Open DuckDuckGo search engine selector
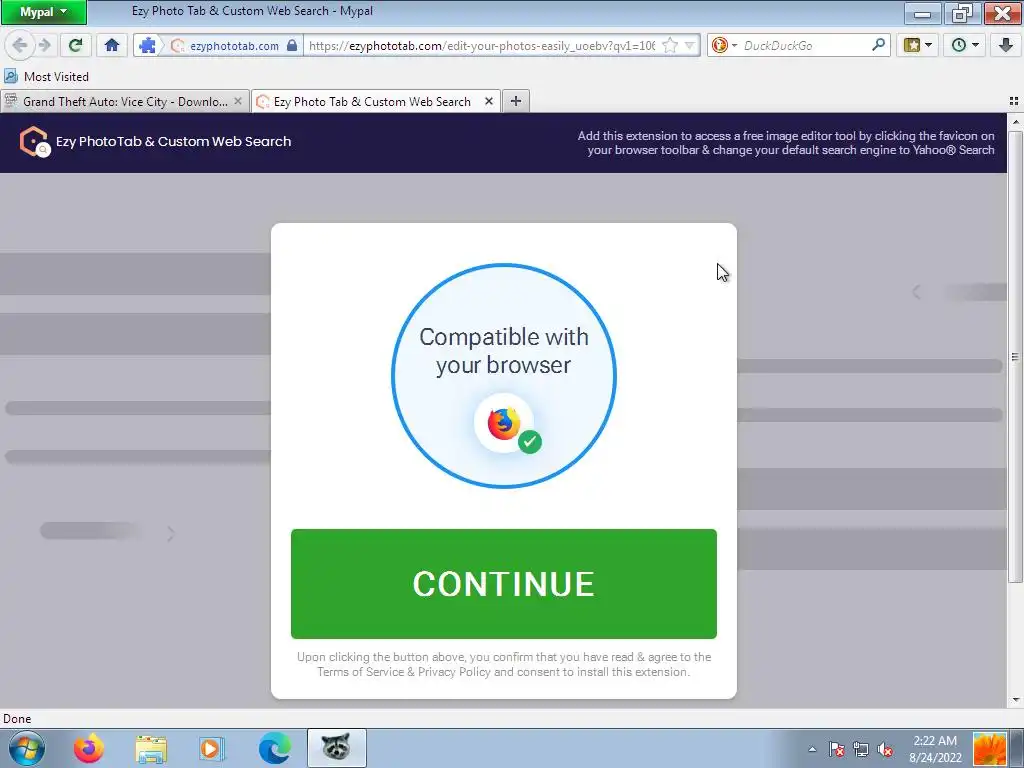The width and height of the screenshot is (1024, 768). coord(724,45)
